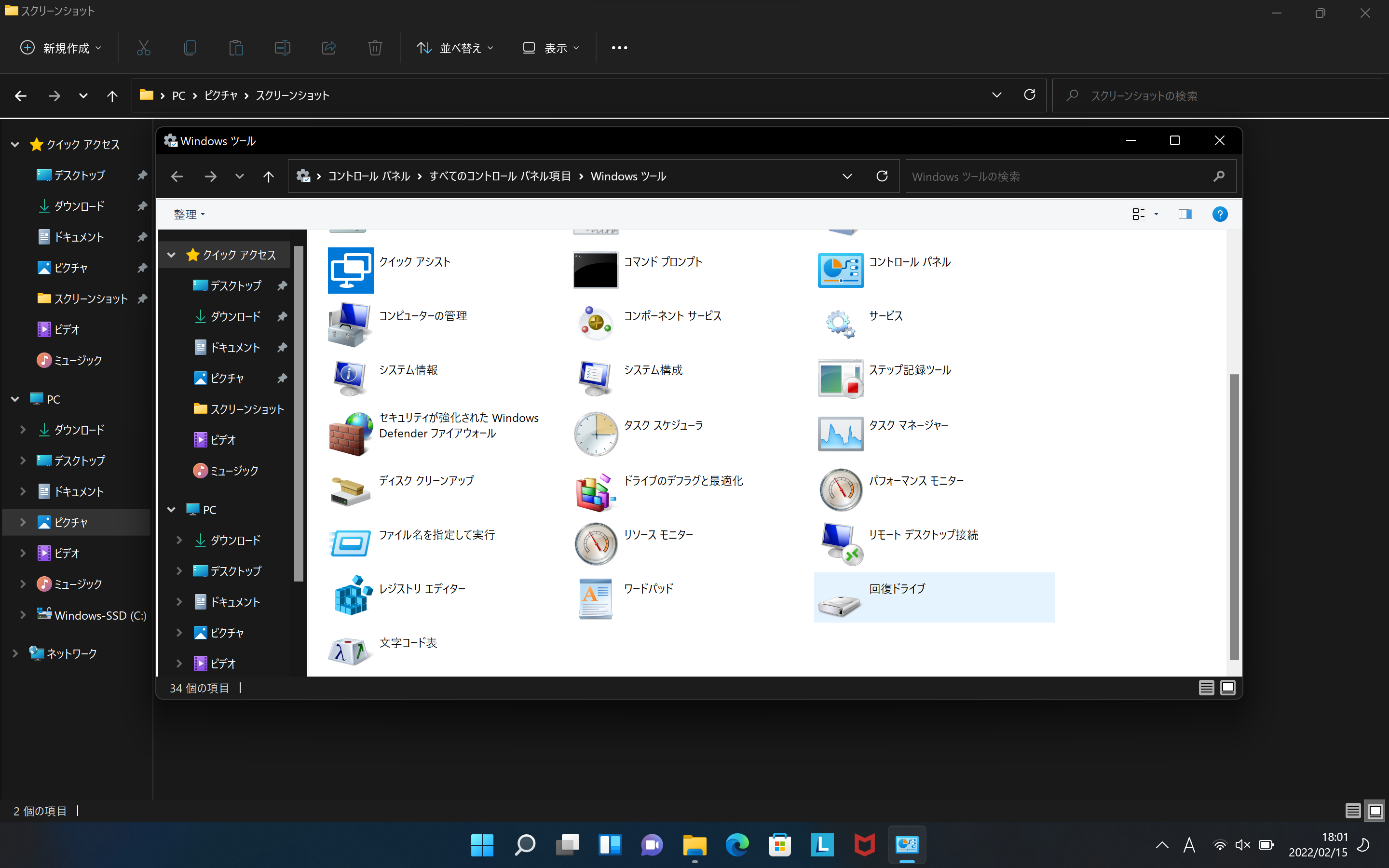Open the システム情報 icon
The image size is (1389, 868).
350,379
